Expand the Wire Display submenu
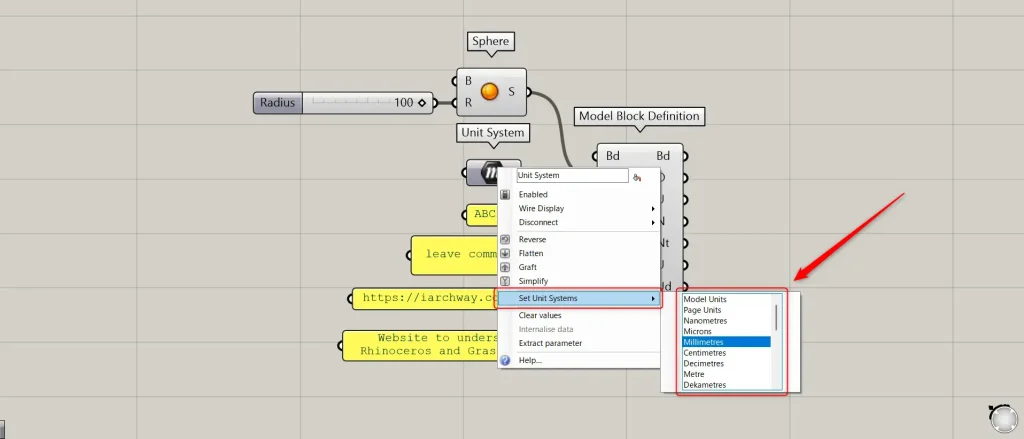Screen dimensions: 1024x439 579,208
